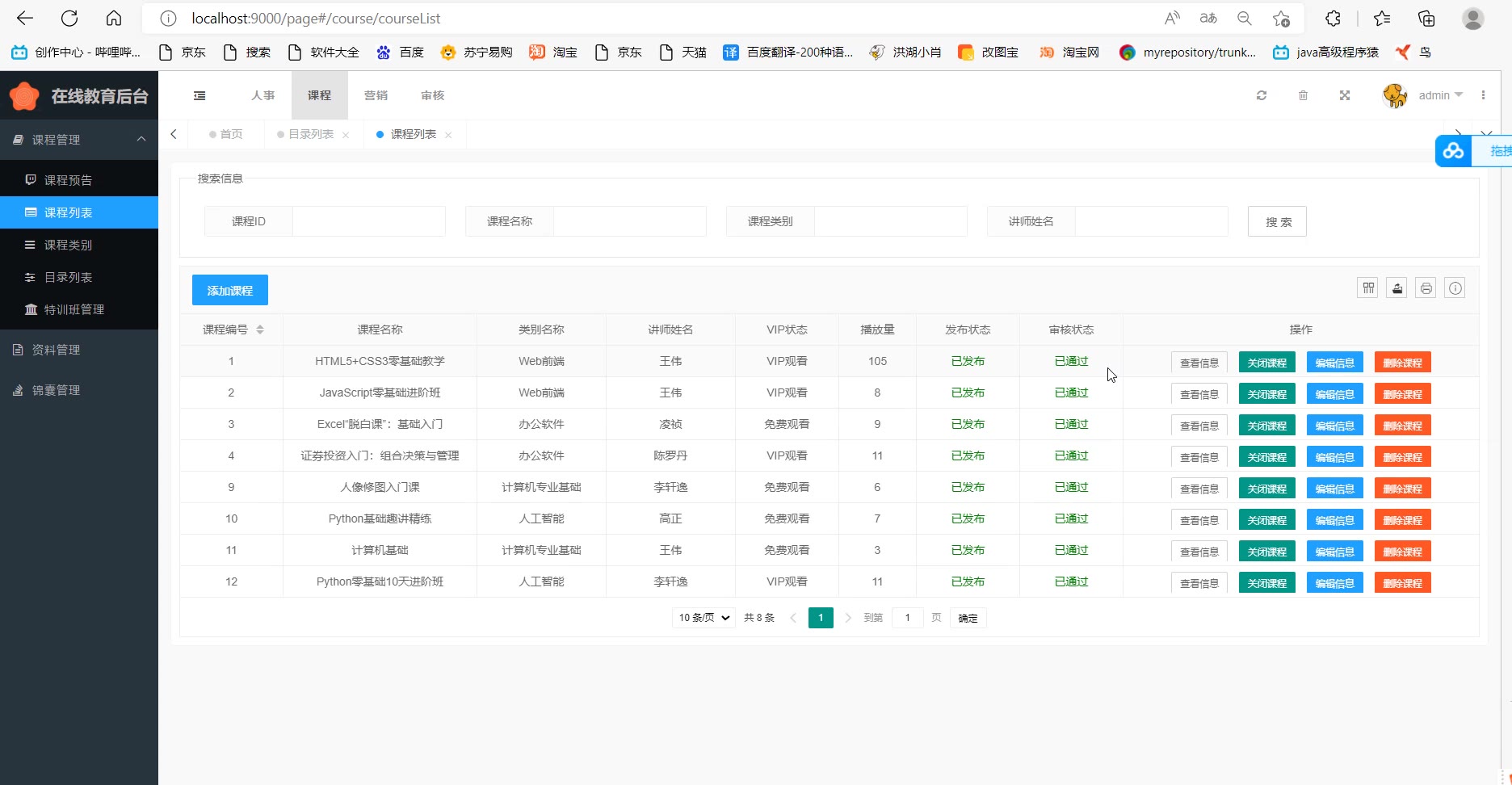1512x785 pixels.
Task: Close the 课程列表 tab
Action: coord(448,135)
